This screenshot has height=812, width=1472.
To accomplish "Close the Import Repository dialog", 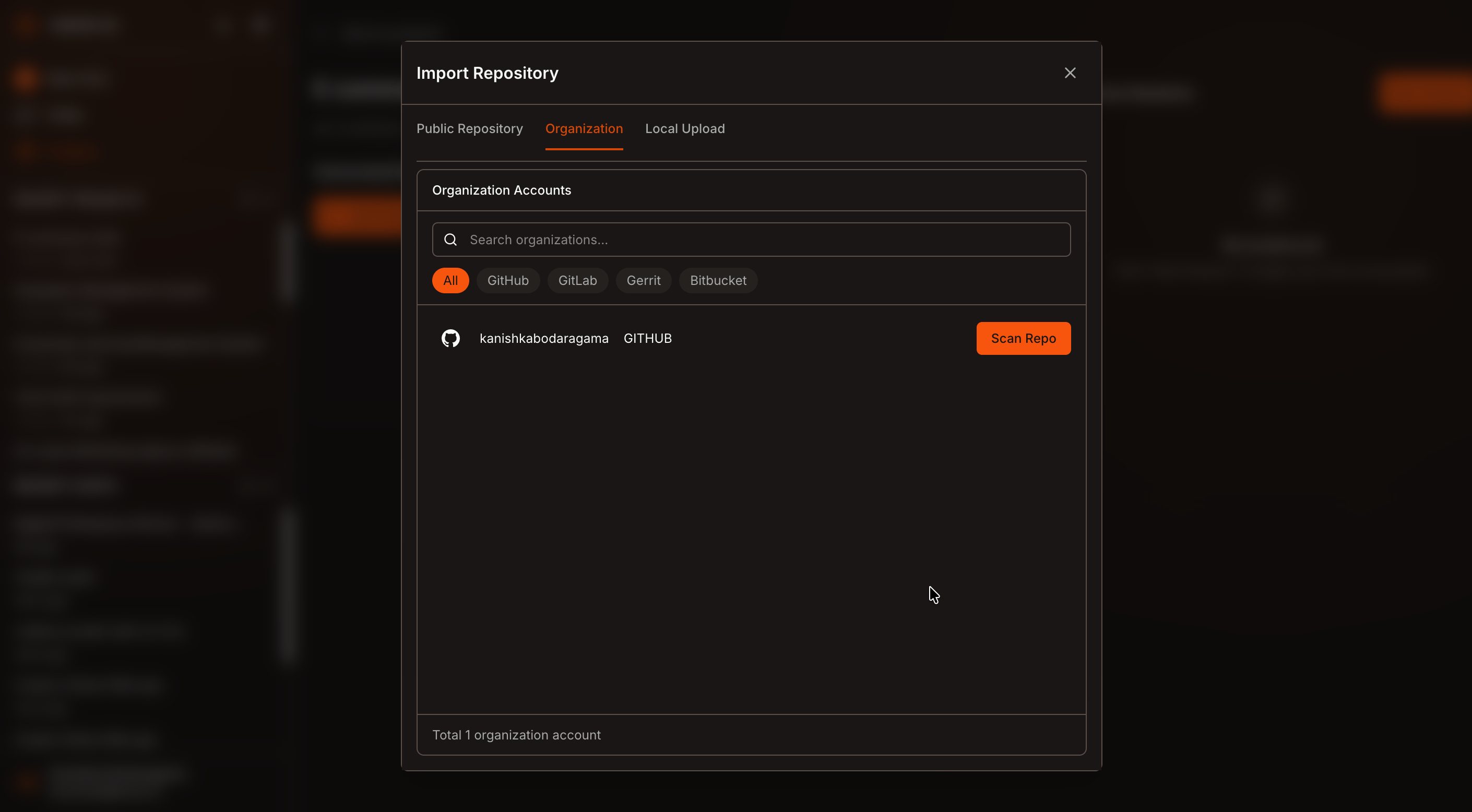I will coord(1070,73).
